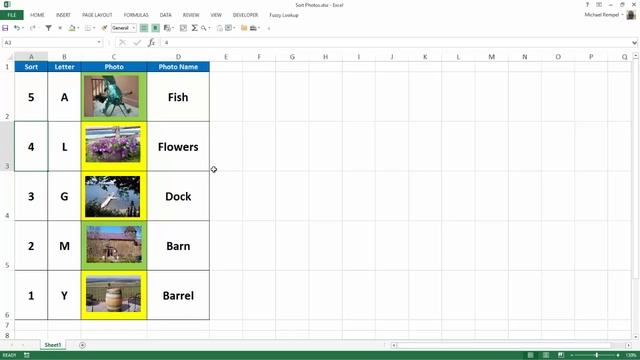Adjust the zoom slider handle

596,356
